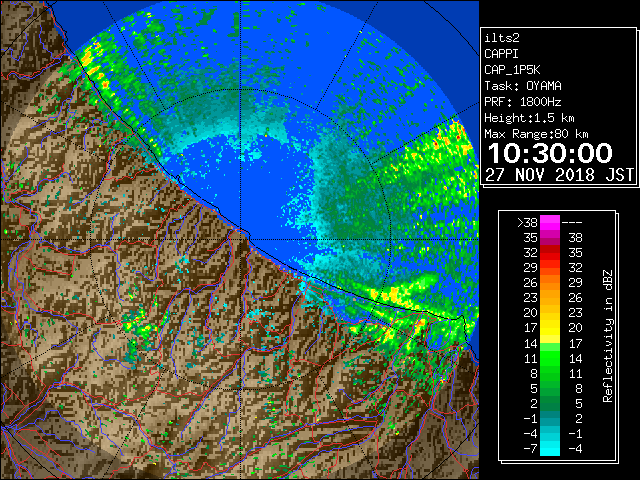Click the 'Reflectivity in dBZ' legend title
The width and height of the screenshot is (640, 480).
(608, 336)
